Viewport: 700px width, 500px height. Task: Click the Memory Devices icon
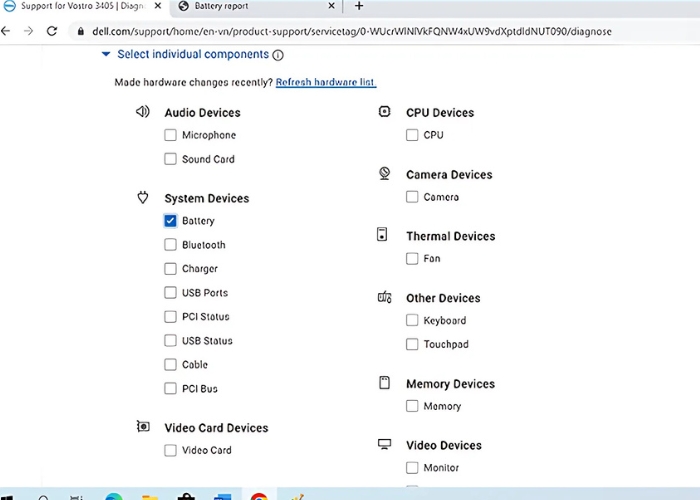[x=384, y=383]
